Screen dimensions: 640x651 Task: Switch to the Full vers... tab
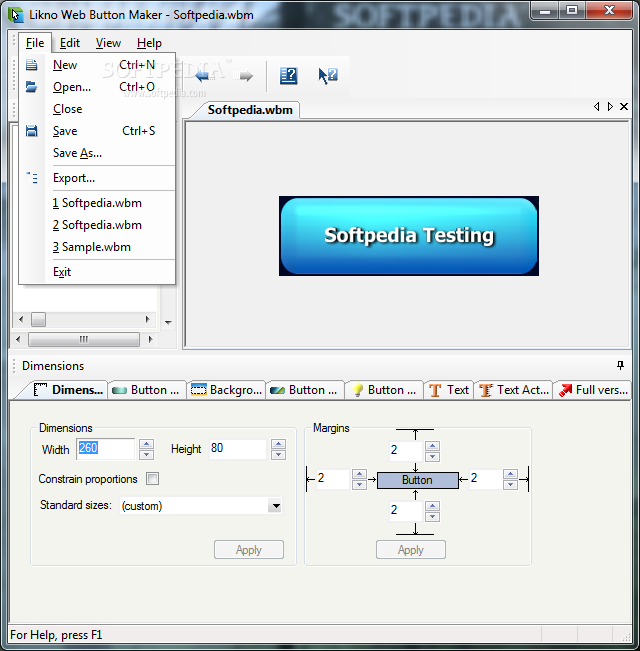593,390
